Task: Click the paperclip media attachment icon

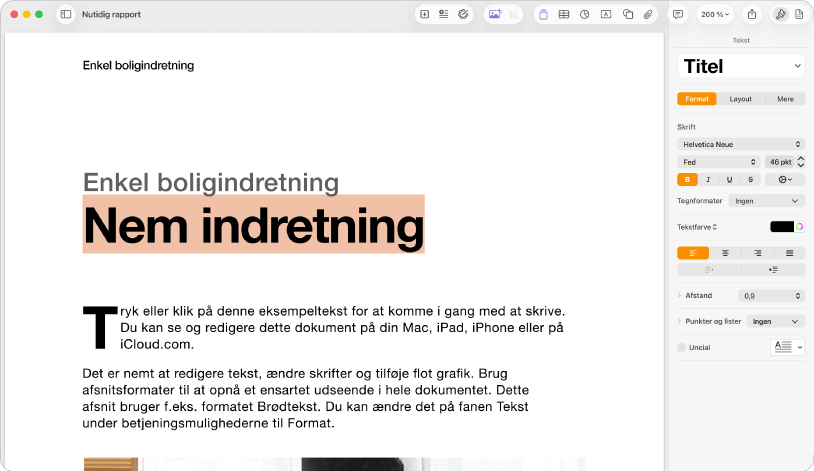Action: [x=648, y=15]
